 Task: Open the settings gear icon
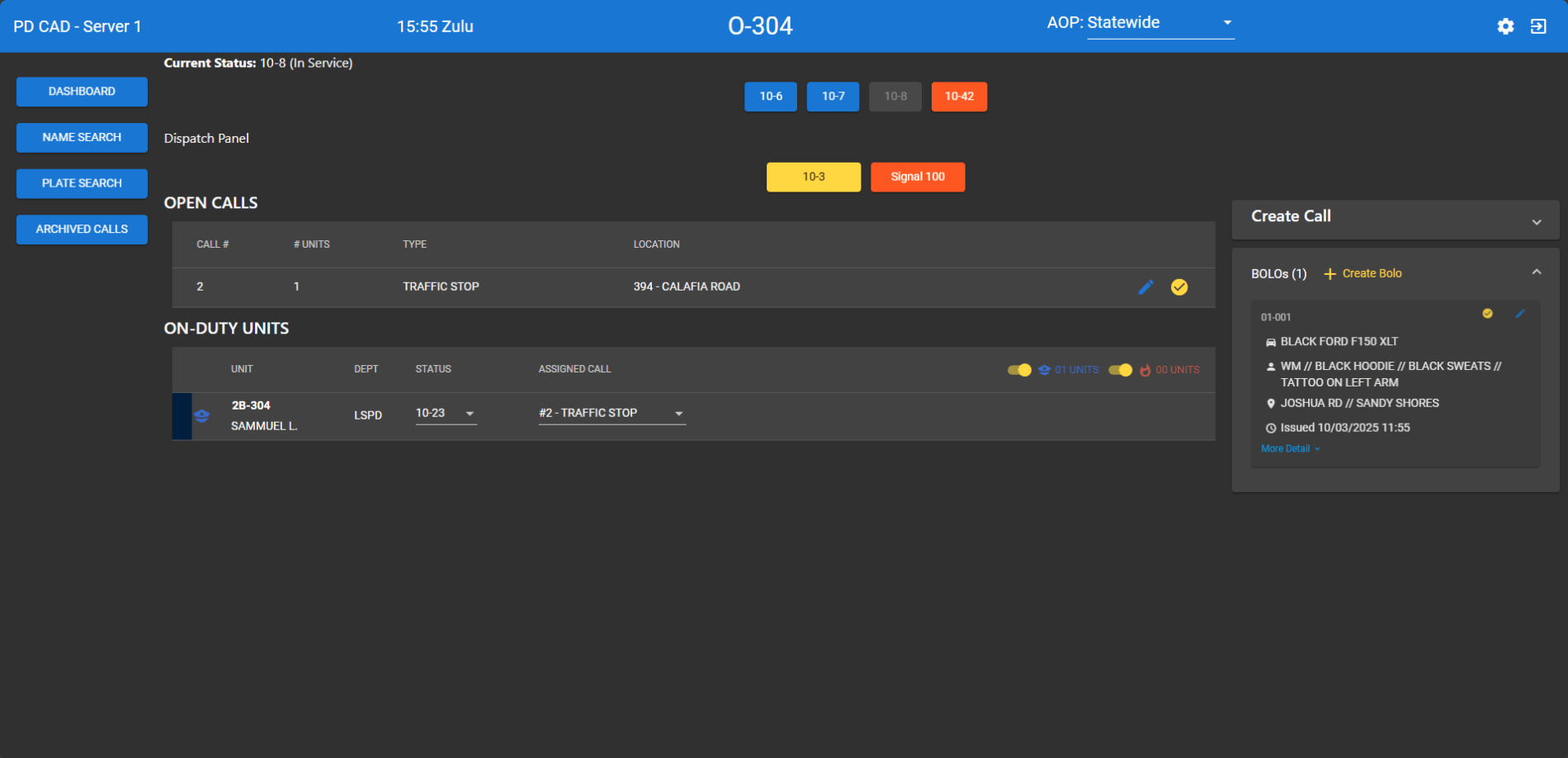tap(1505, 26)
